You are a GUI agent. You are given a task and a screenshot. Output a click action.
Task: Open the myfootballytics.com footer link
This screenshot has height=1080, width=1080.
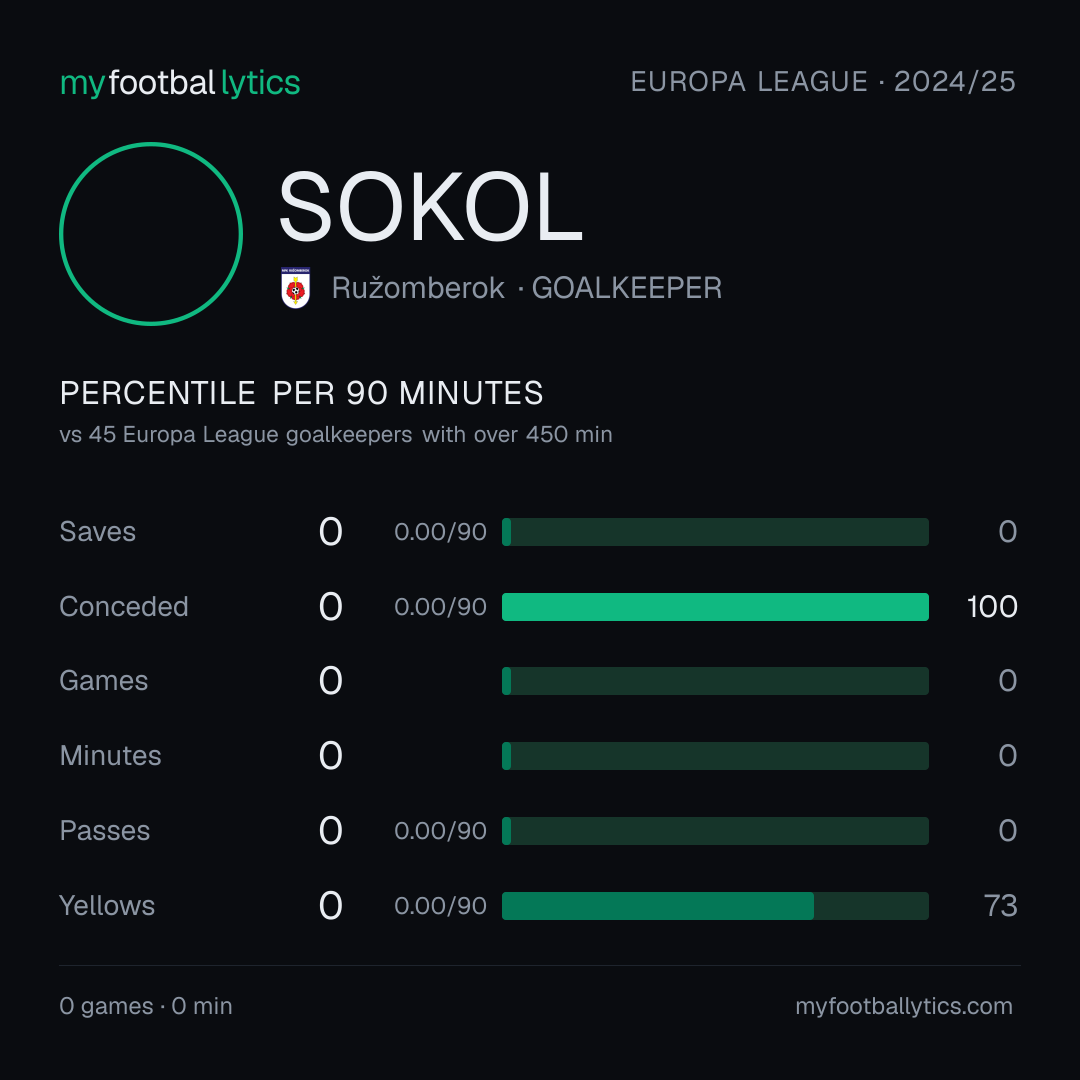pyautogui.click(x=904, y=1006)
